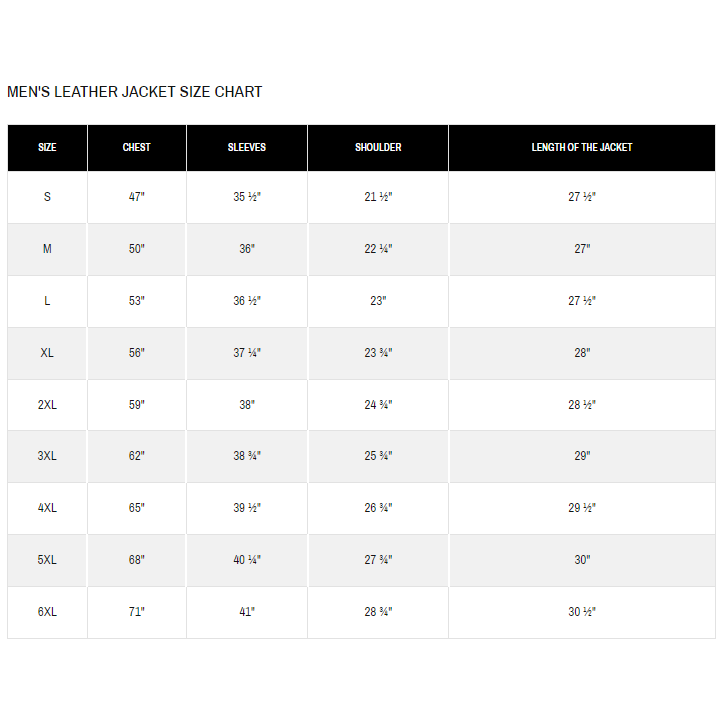The height and width of the screenshot is (727, 727).
Task: Click the SIZE column header
Action: pyautogui.click(x=47, y=147)
